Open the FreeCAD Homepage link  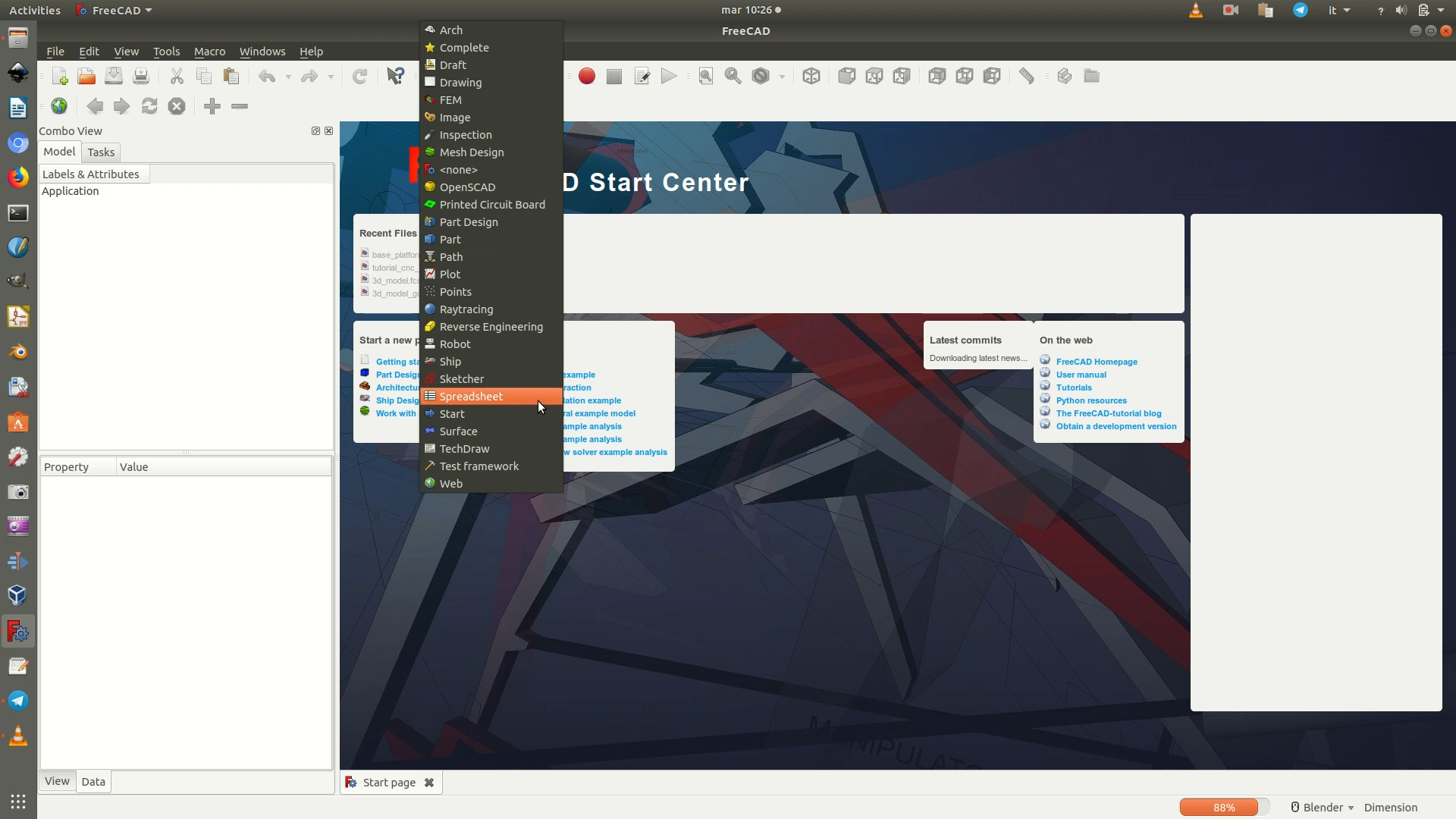click(1097, 362)
